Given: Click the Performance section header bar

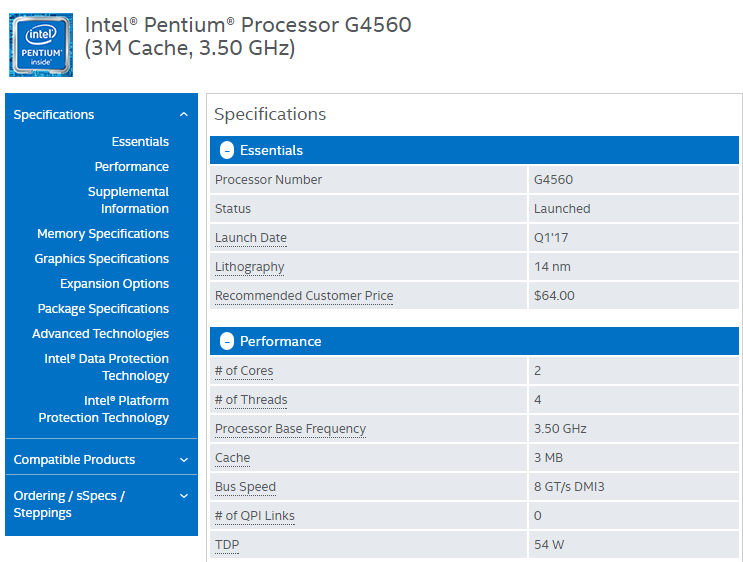Looking at the screenshot, I should 474,342.
